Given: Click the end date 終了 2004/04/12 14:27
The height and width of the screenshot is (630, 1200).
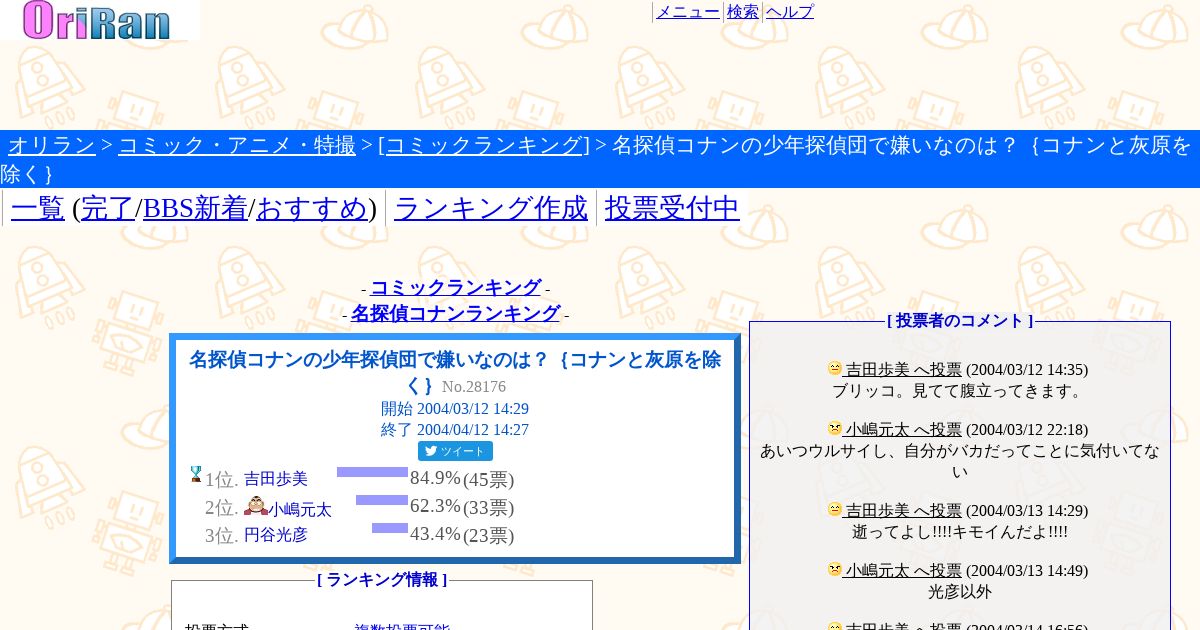Looking at the screenshot, I should click(x=455, y=430).
